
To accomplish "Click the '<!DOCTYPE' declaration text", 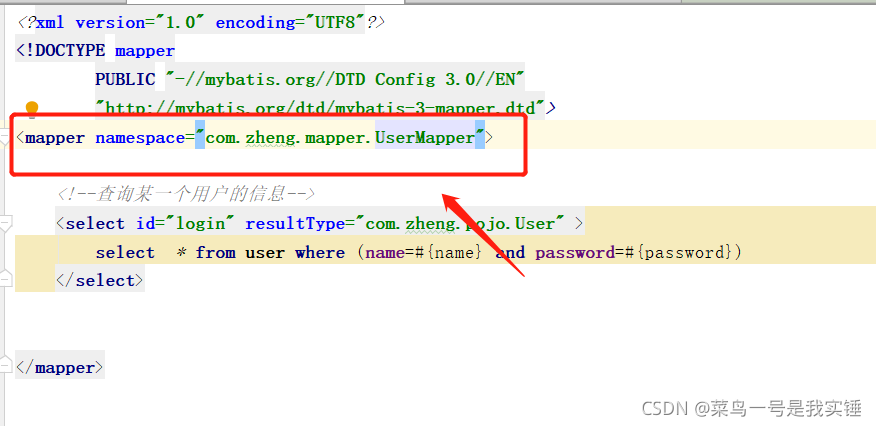I will click(x=61, y=51).
